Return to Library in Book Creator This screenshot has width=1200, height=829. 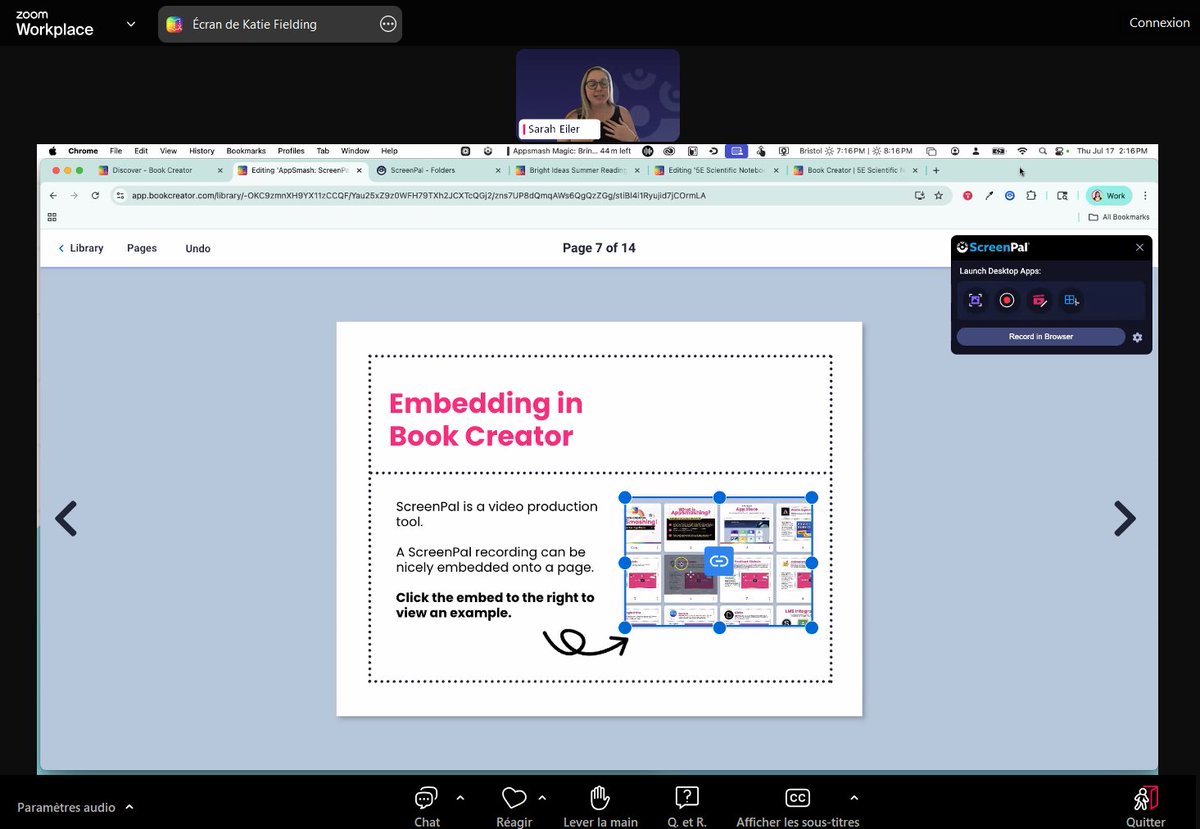click(80, 248)
